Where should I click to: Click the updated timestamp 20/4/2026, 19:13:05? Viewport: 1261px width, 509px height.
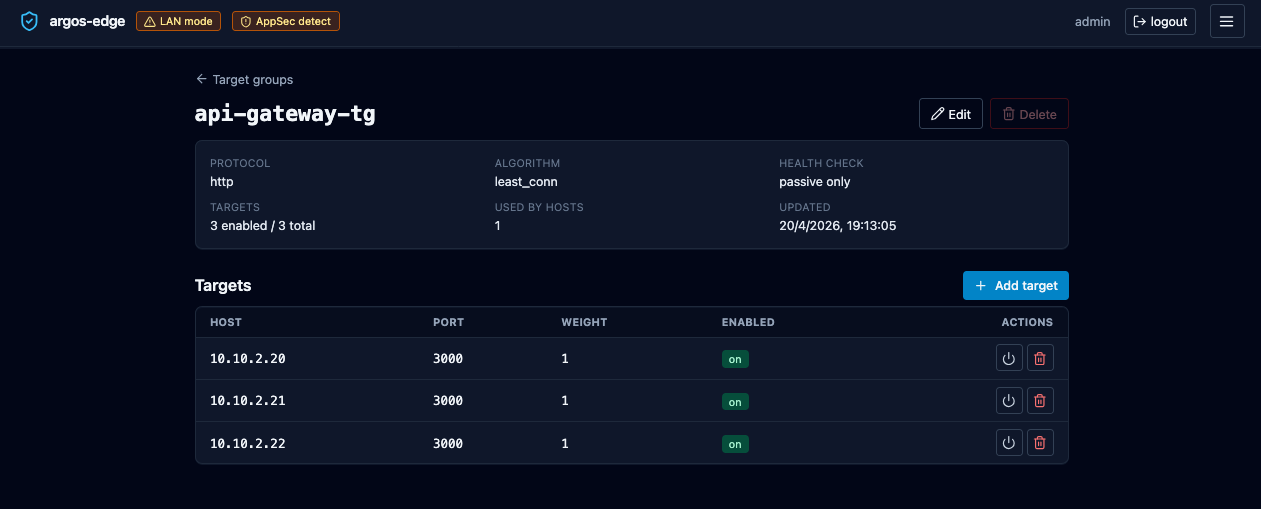[838, 226]
